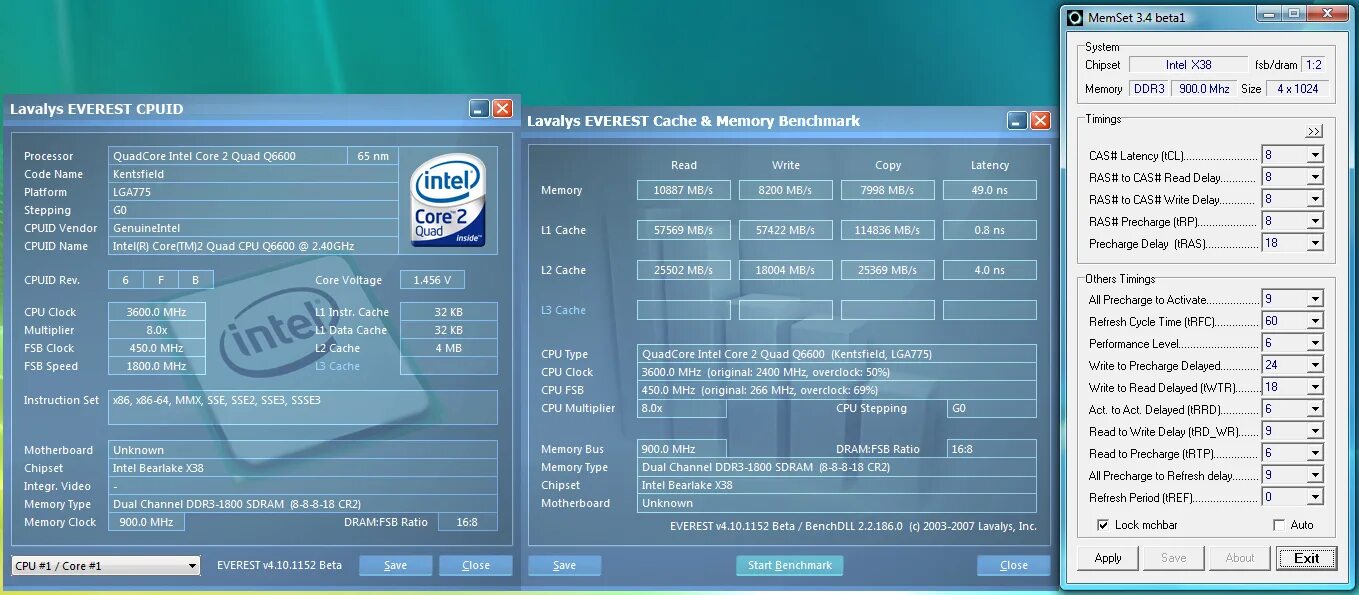Click the L2 Cache Copy value 25369 MB/s
The height and width of the screenshot is (595, 1359).
(888, 270)
